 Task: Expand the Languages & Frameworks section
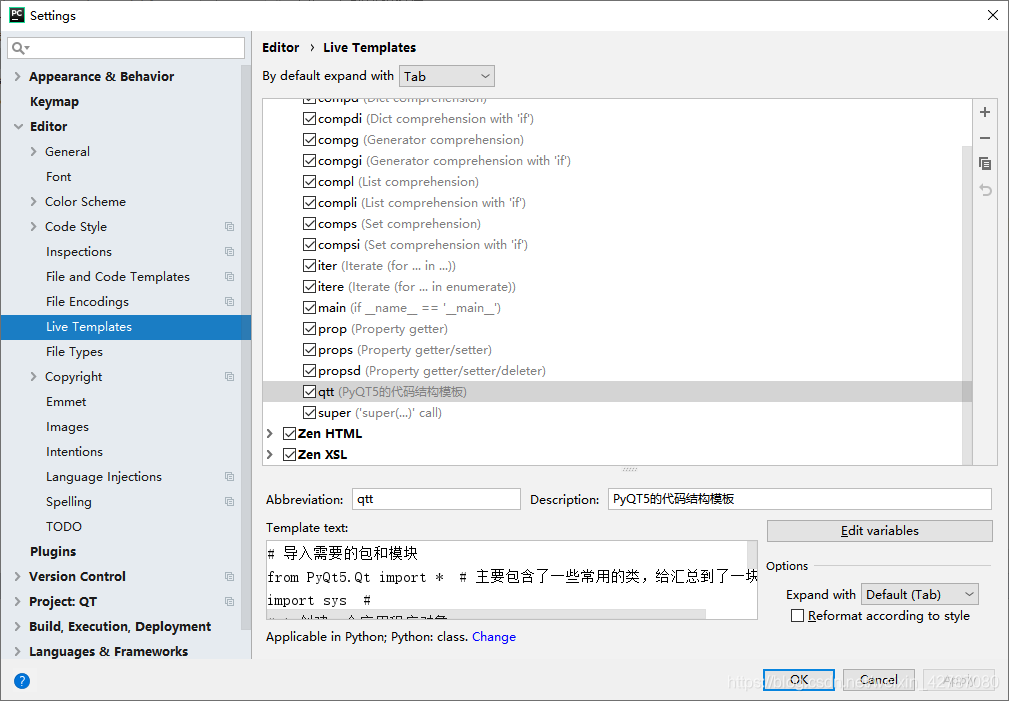(17, 651)
